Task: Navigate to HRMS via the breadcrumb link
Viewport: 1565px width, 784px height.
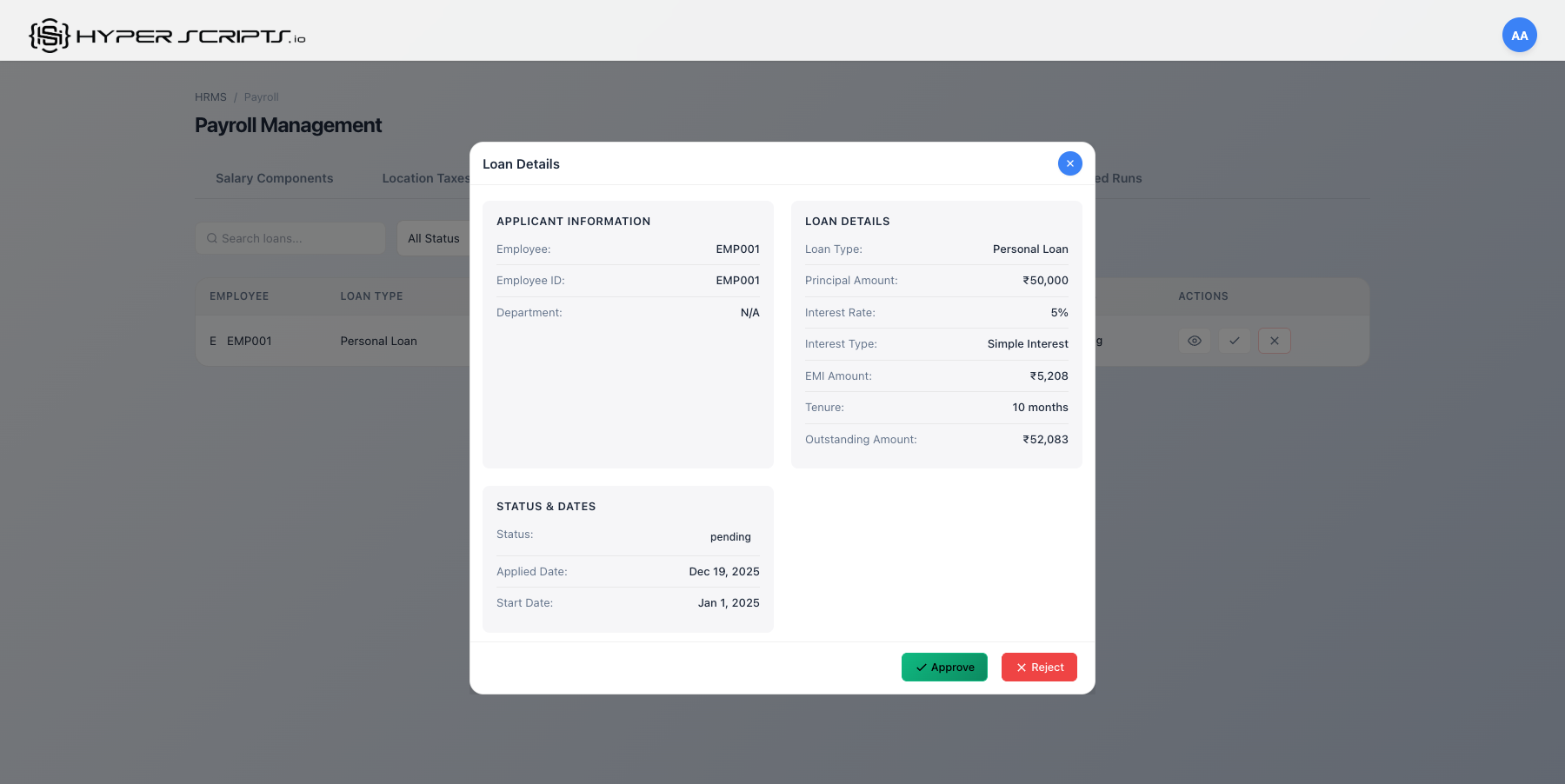Action: 210,96
